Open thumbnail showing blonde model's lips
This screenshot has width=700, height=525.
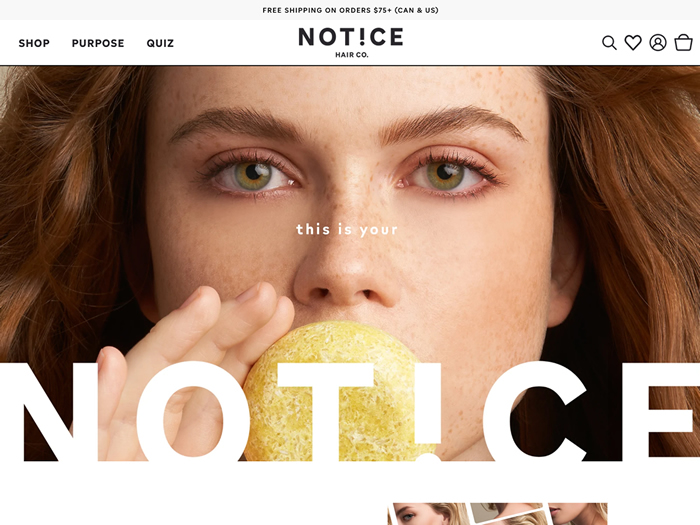pos(578,514)
